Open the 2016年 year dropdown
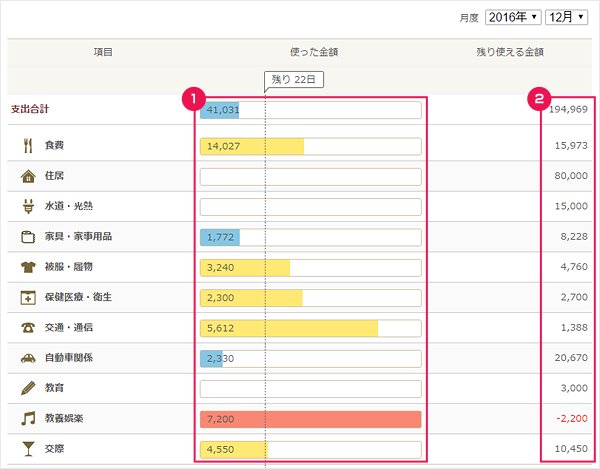600x469 pixels. point(512,17)
